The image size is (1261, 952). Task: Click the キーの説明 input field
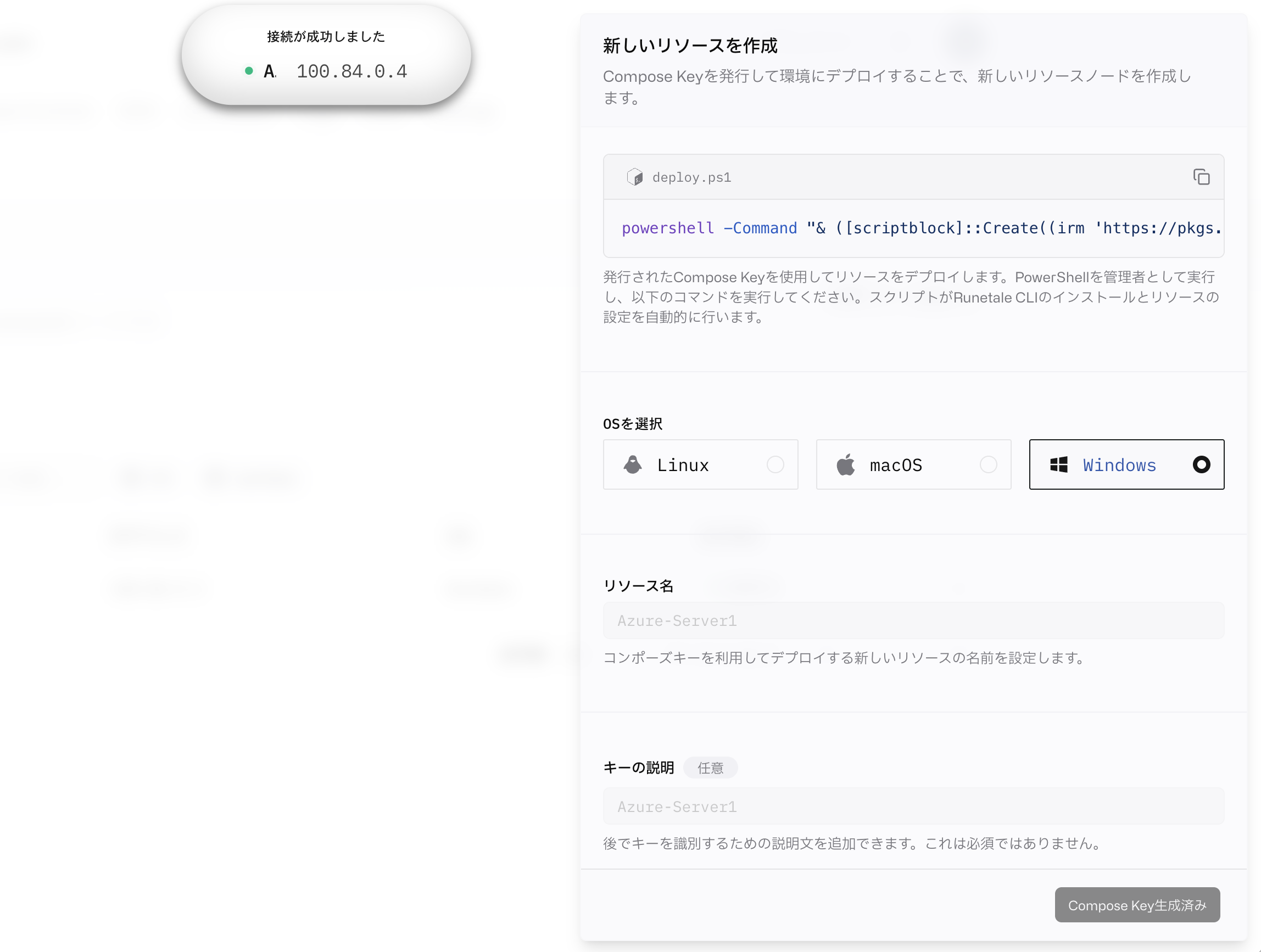pos(913,806)
